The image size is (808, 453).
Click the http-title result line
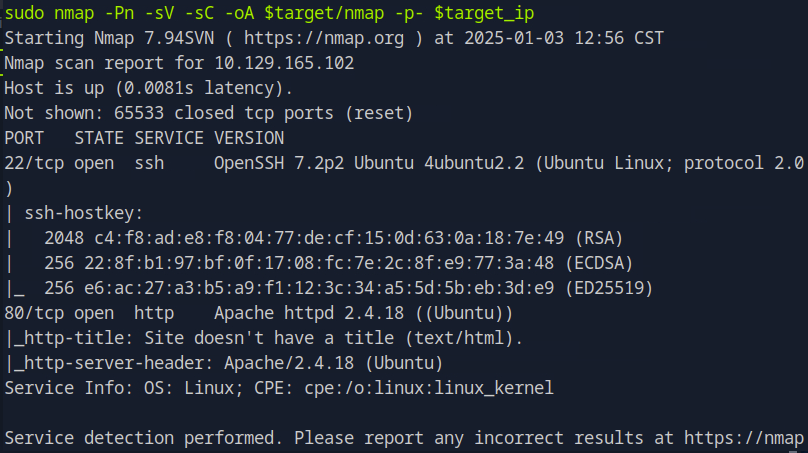pos(263,338)
